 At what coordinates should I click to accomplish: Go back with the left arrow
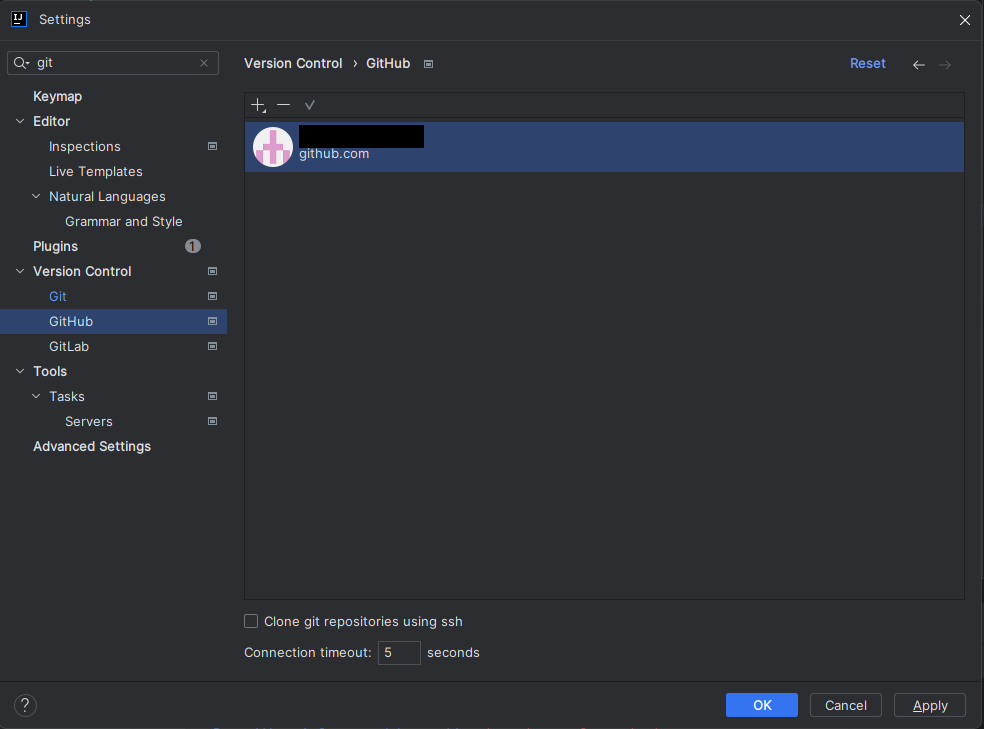pos(919,65)
